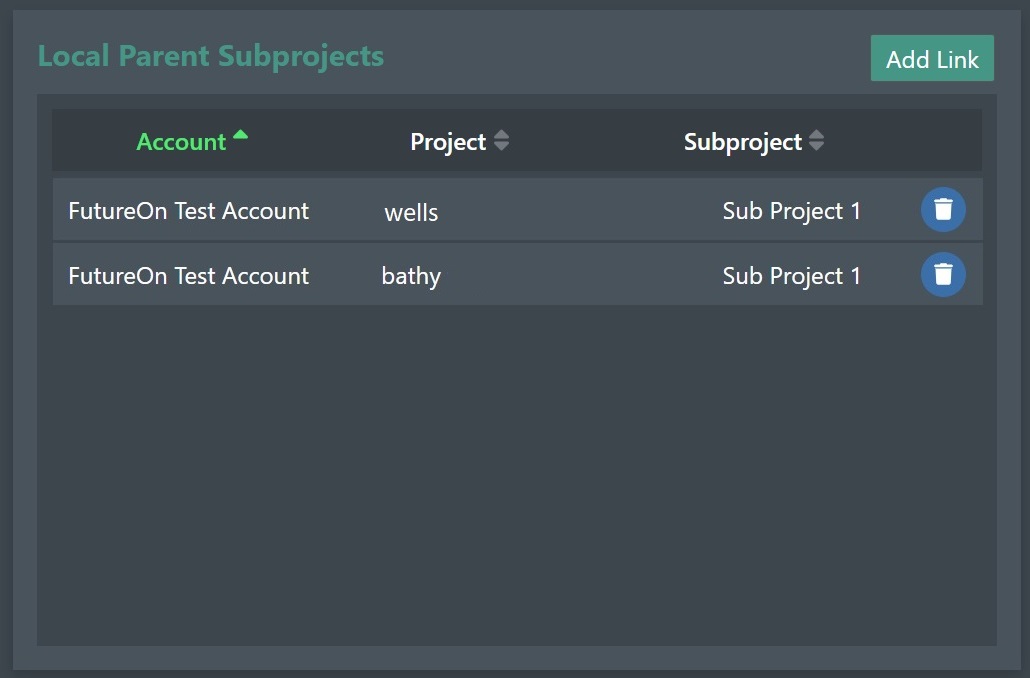Delete the bathy project link
Viewport: 1030px width, 678px height.
[x=943, y=275]
